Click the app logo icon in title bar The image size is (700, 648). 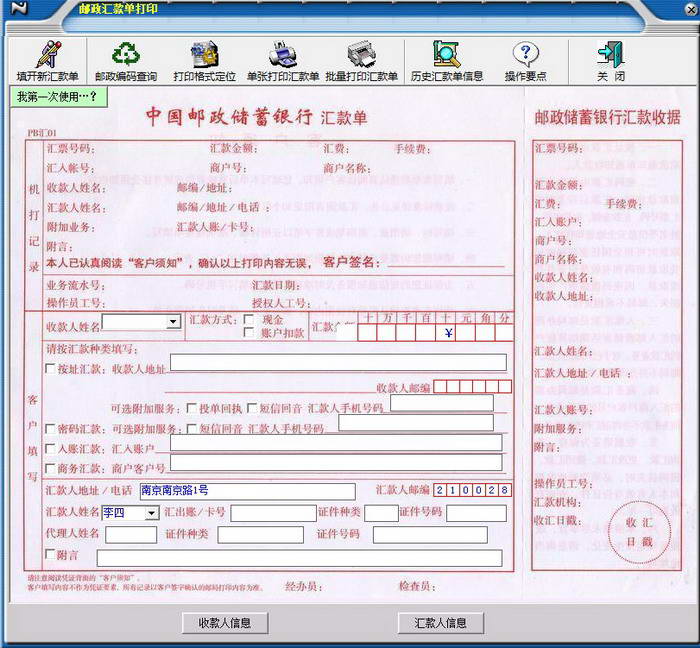tap(19, 8)
